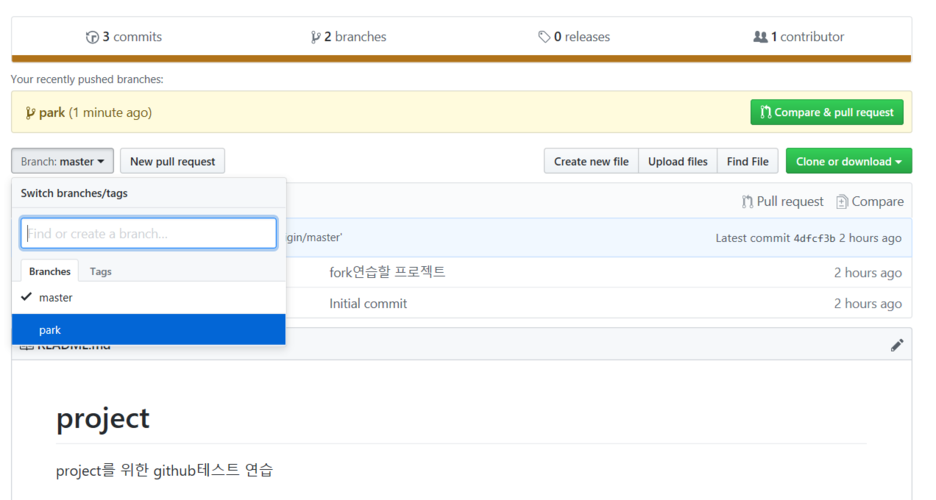Click 'Switch branches/tags' header text

coord(74,193)
